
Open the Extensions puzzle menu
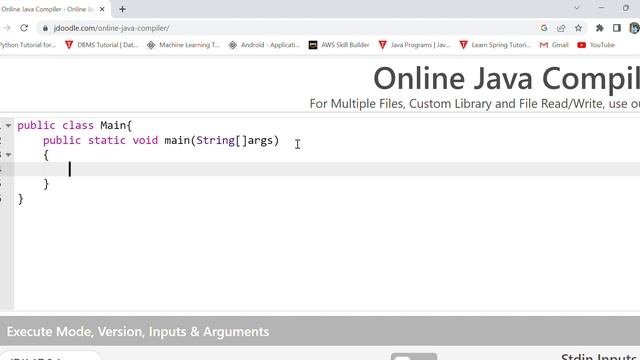[599, 28]
